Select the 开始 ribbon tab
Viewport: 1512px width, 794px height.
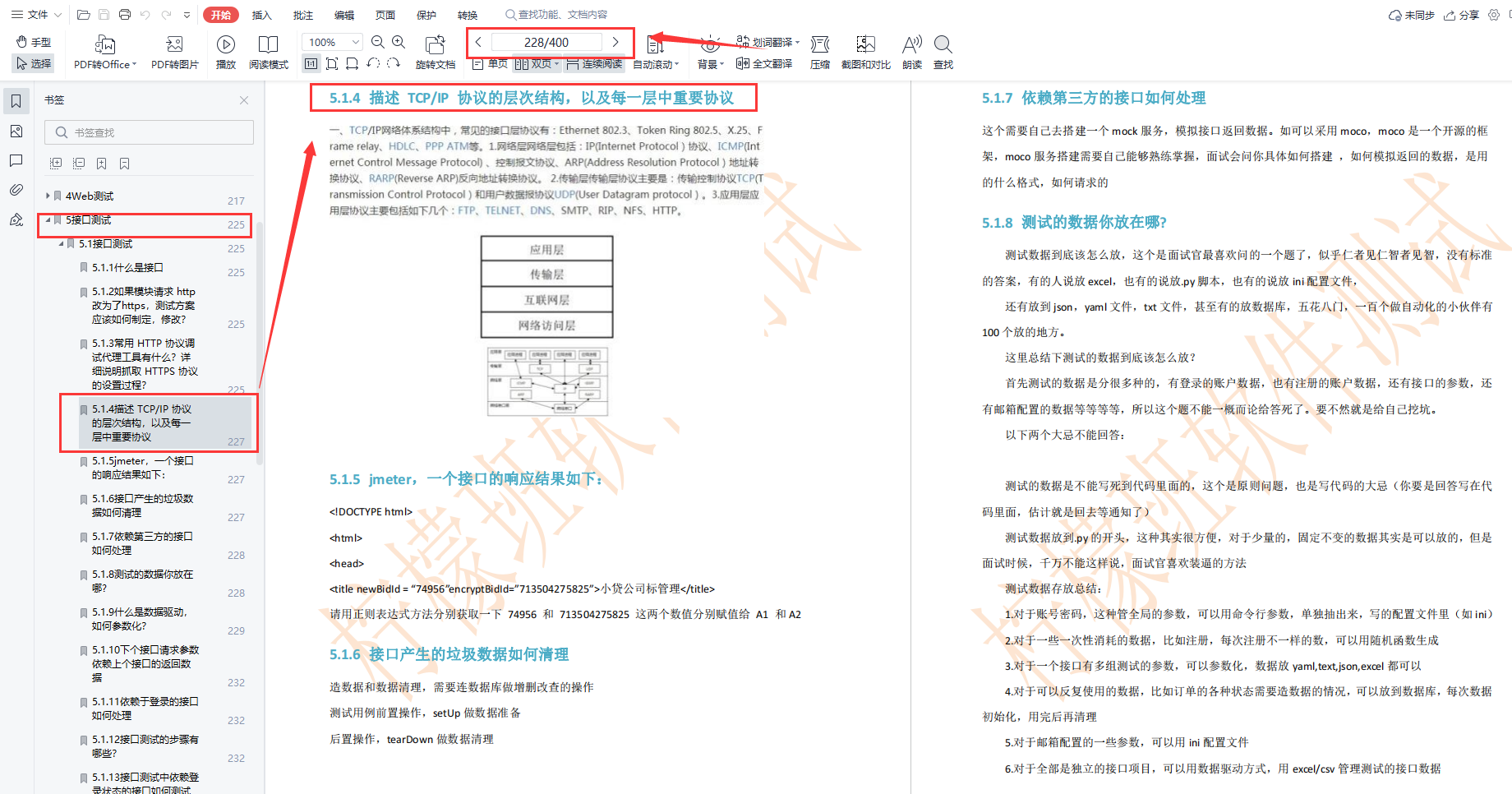[220, 15]
